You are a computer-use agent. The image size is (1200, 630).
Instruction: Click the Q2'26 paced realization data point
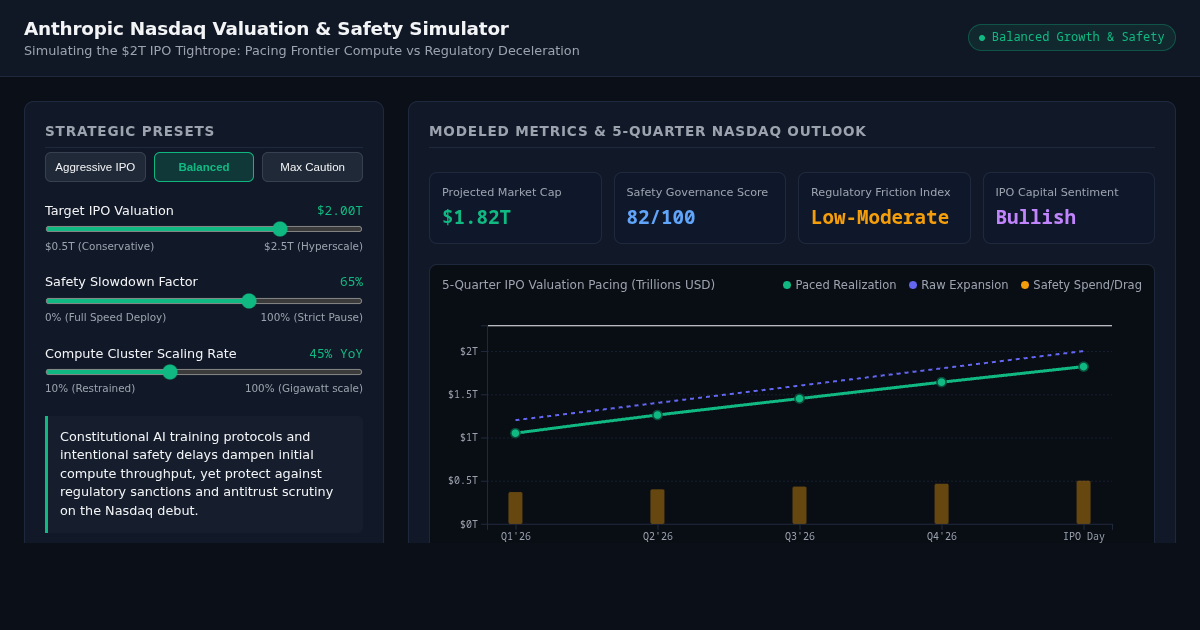pos(658,415)
